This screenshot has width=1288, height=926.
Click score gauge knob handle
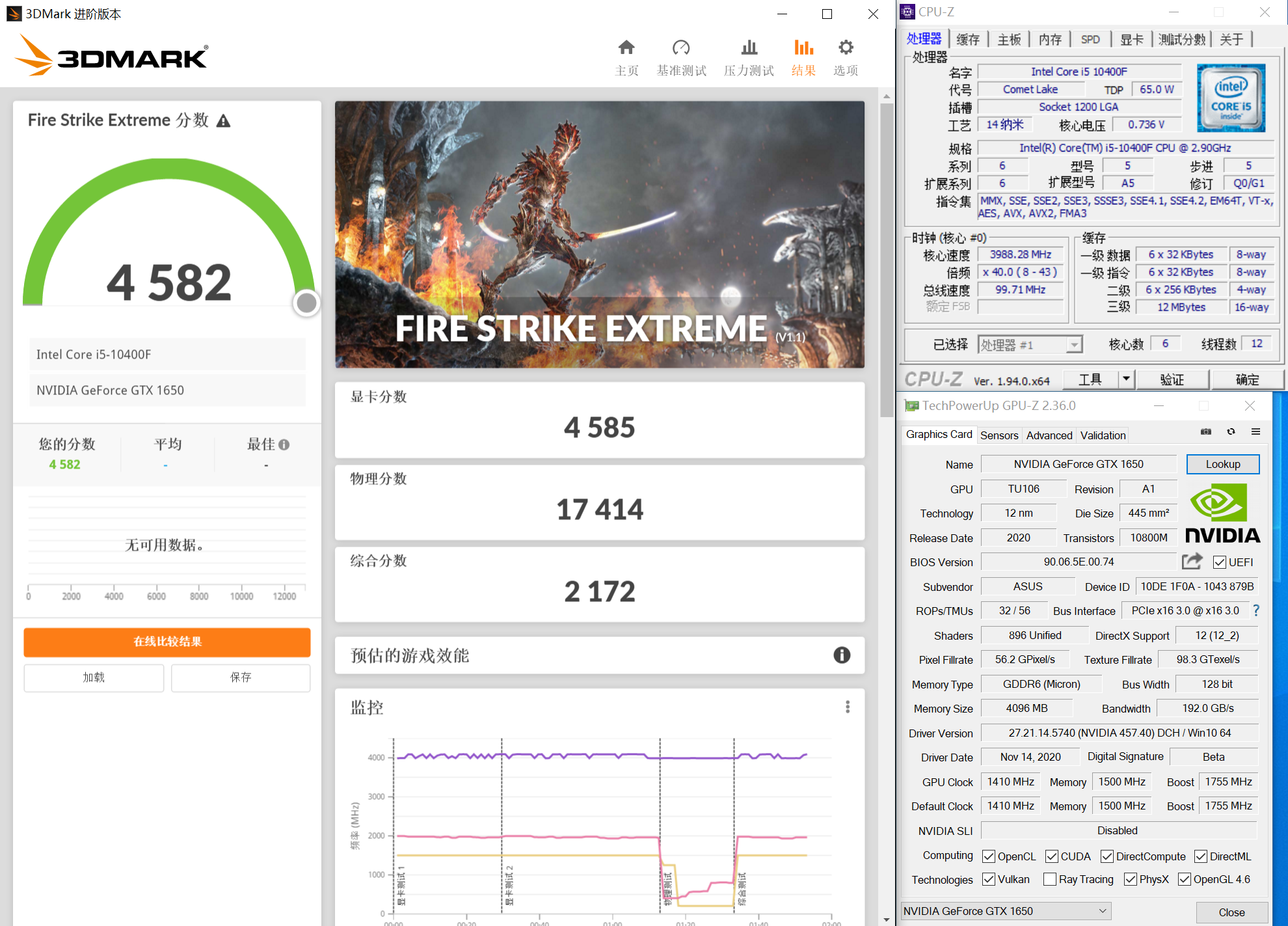tap(306, 303)
